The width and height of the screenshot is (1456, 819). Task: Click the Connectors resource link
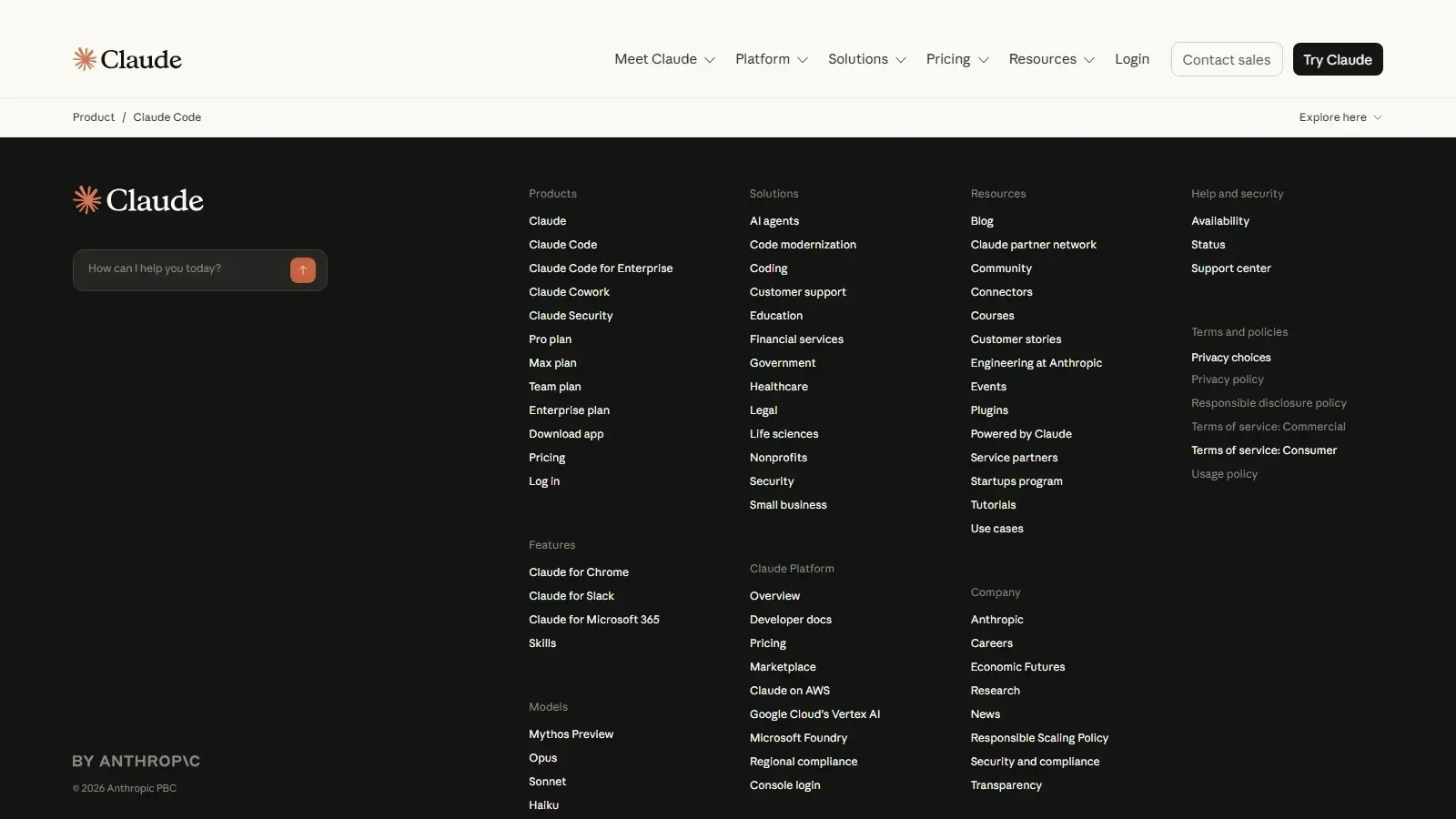[x=1001, y=292]
